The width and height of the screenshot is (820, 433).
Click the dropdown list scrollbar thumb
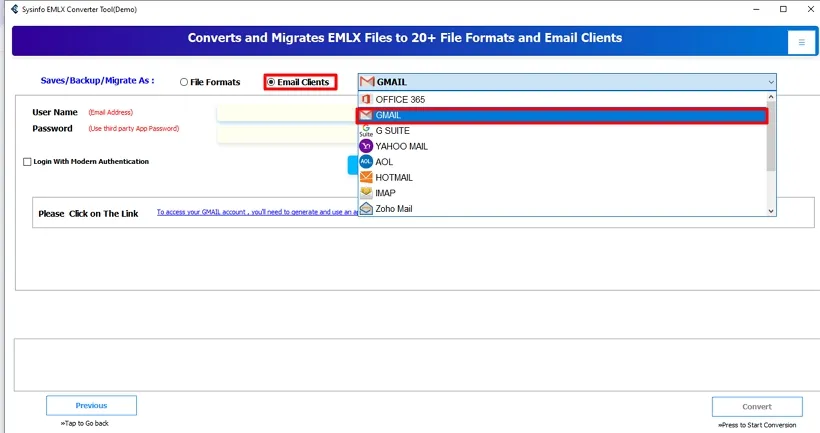(771, 136)
